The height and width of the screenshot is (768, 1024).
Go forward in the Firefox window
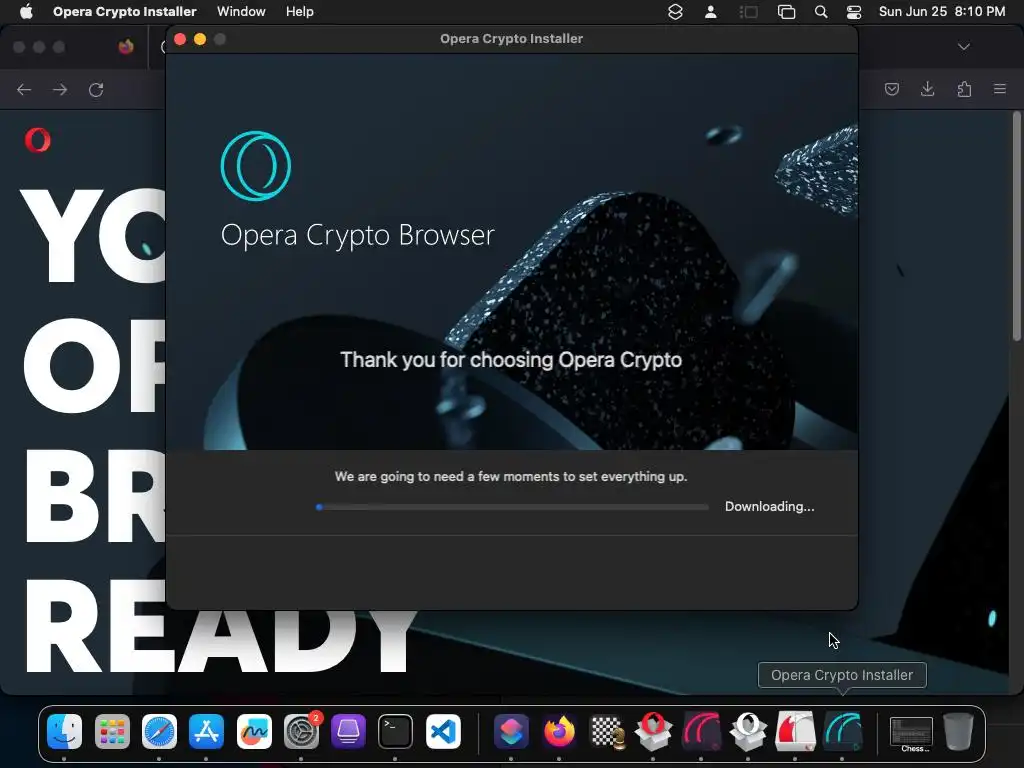[x=60, y=89]
